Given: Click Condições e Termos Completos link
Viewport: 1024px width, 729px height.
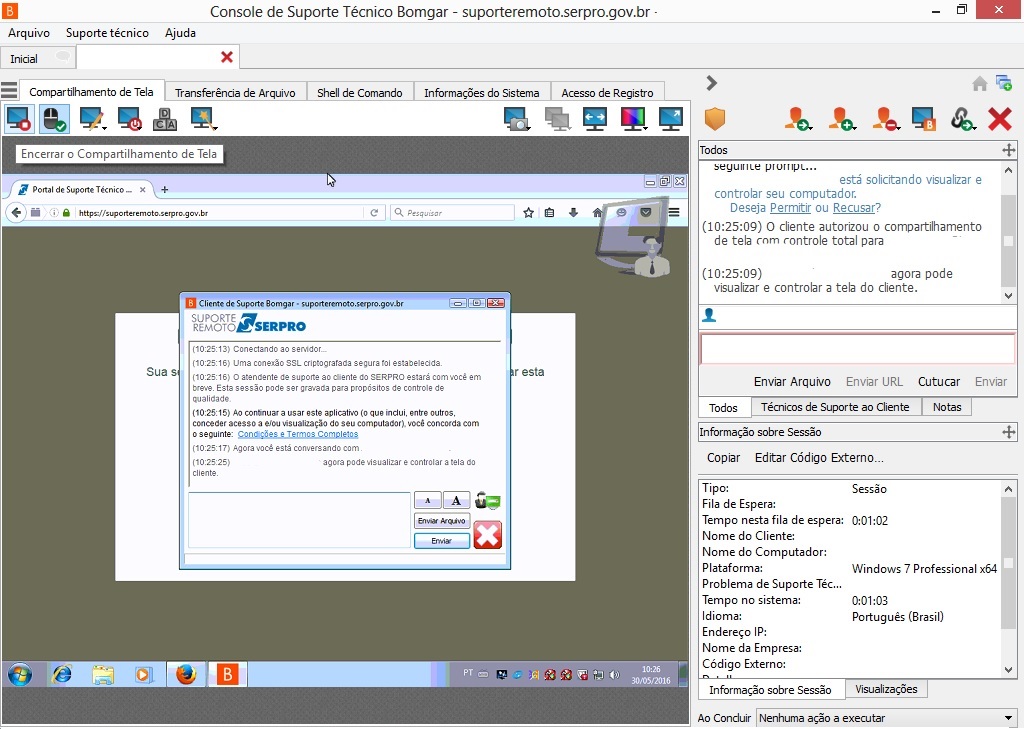Looking at the screenshot, I should (x=298, y=434).
